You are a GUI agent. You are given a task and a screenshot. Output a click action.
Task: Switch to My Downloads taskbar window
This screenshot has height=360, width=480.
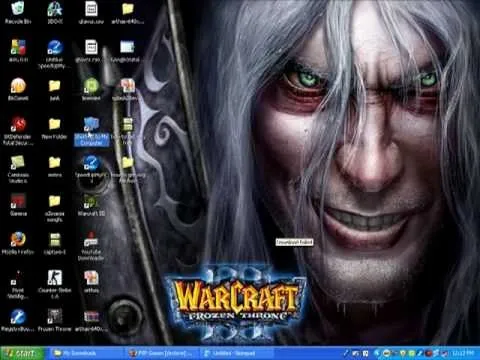[x=87, y=353]
